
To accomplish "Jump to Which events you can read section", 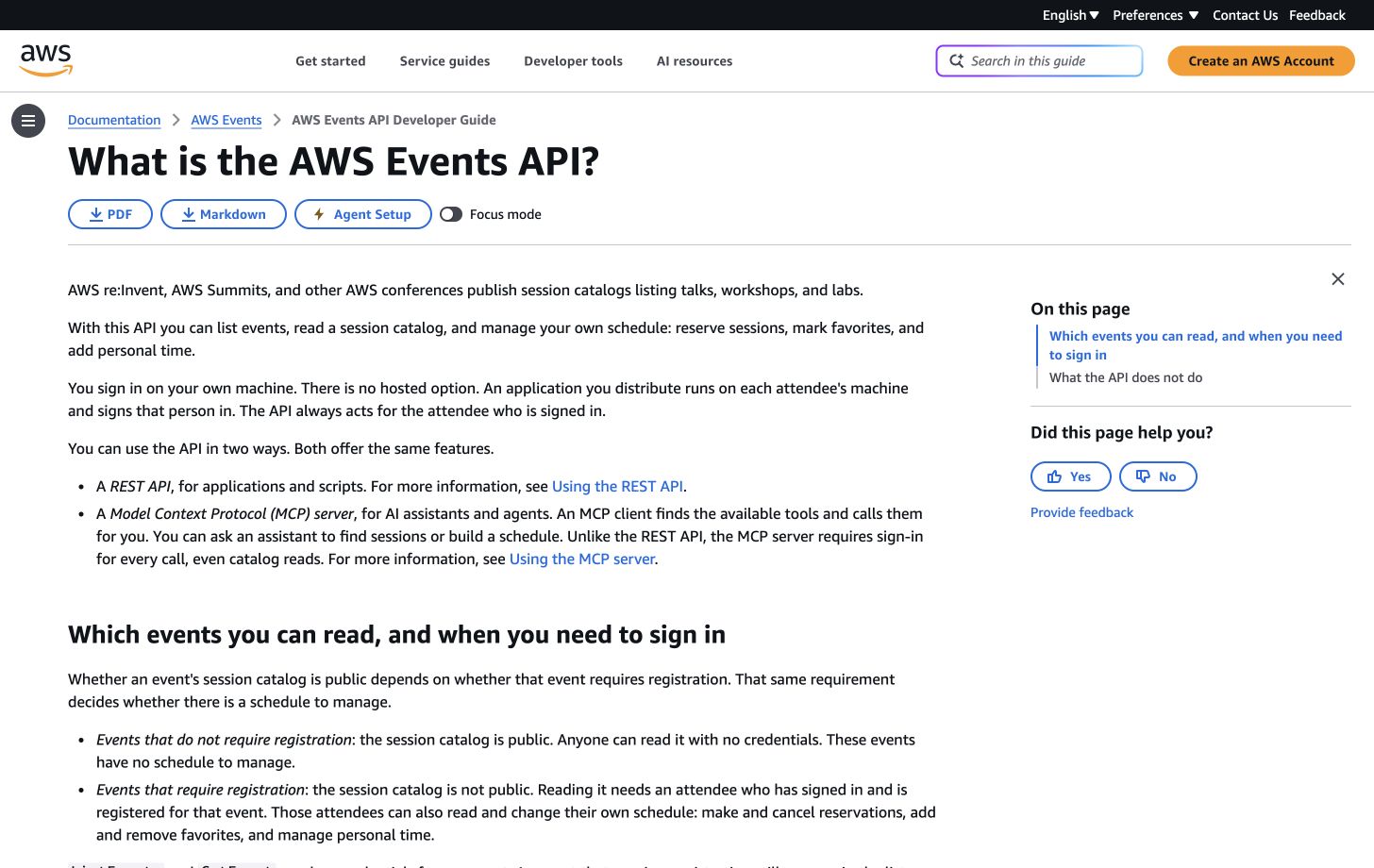I will [x=1195, y=345].
